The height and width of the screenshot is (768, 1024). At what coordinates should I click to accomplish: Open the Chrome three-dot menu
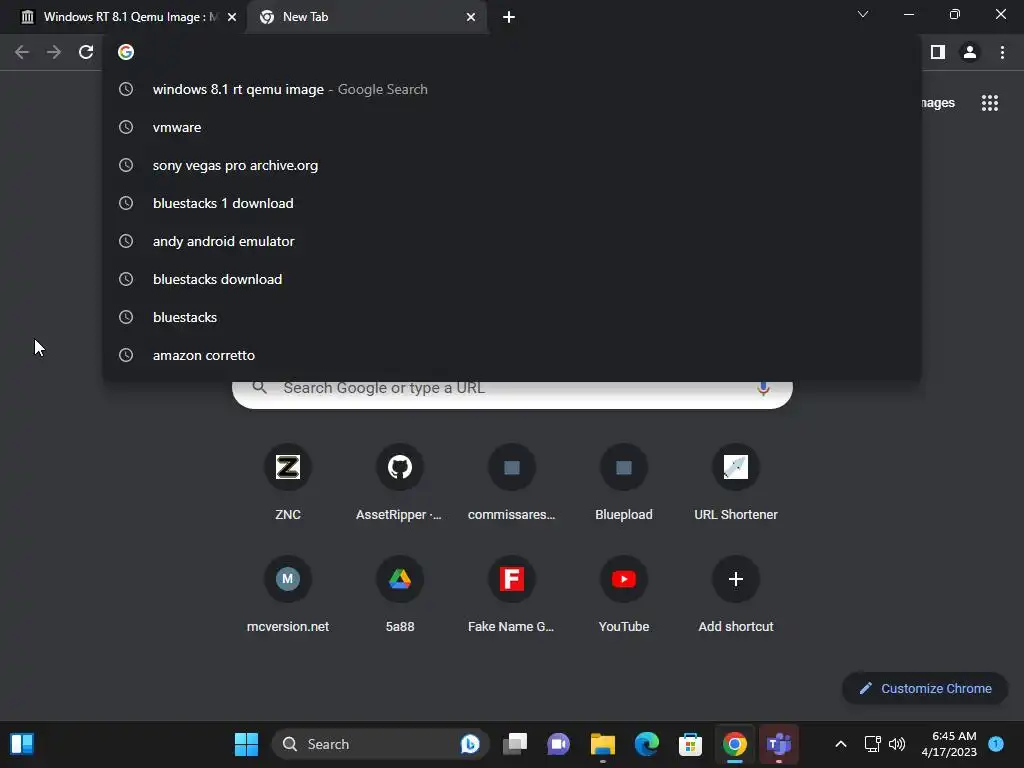tap(1002, 52)
